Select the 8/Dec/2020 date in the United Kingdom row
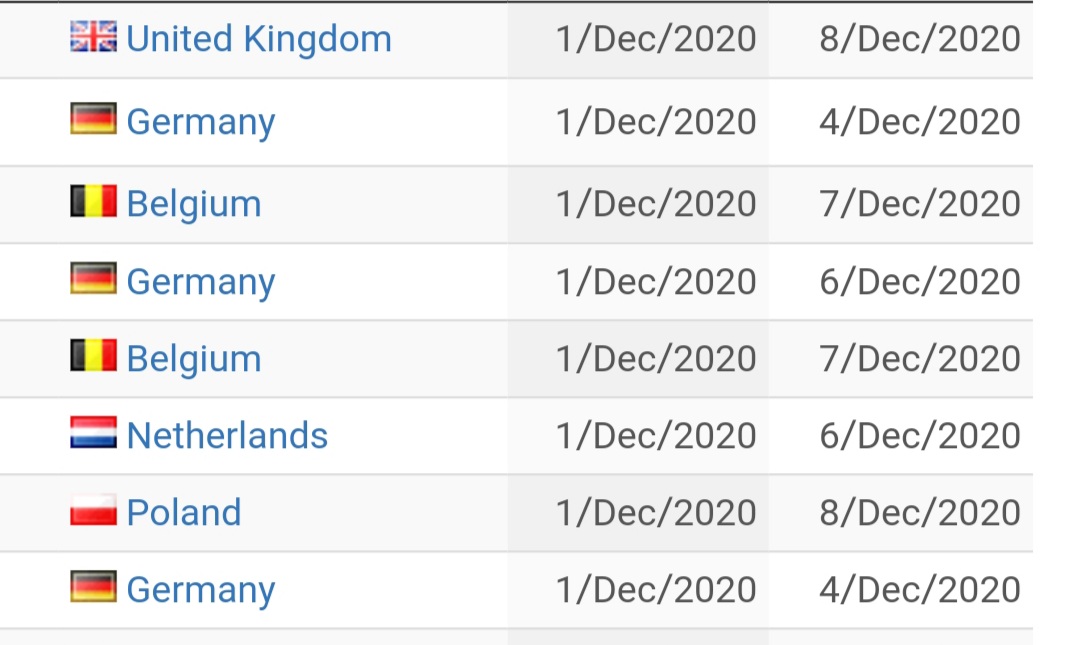The width and height of the screenshot is (1080, 645). coord(920,39)
